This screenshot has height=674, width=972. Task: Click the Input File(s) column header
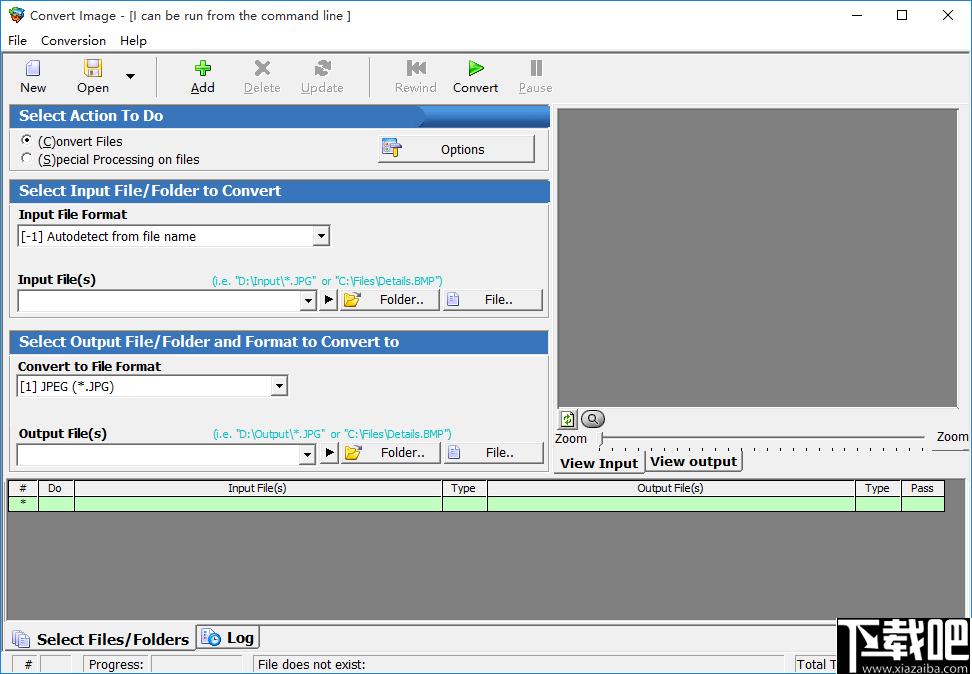click(x=258, y=488)
